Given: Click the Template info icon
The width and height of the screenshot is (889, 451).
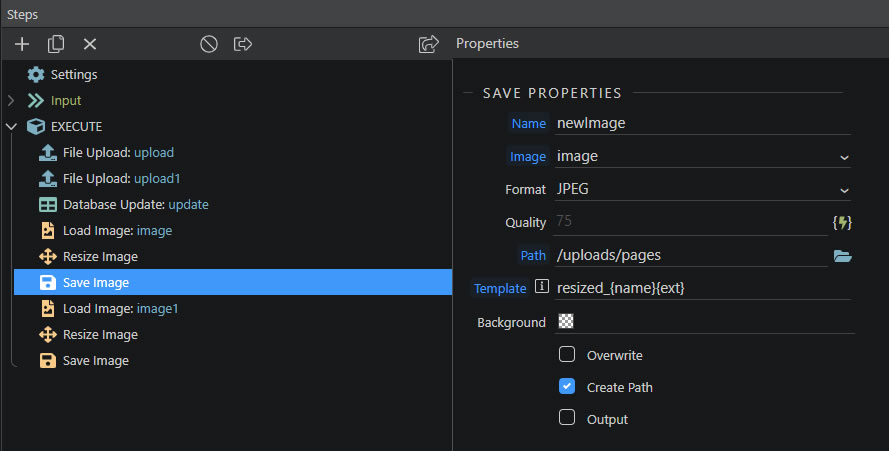Looking at the screenshot, I should click(541, 286).
